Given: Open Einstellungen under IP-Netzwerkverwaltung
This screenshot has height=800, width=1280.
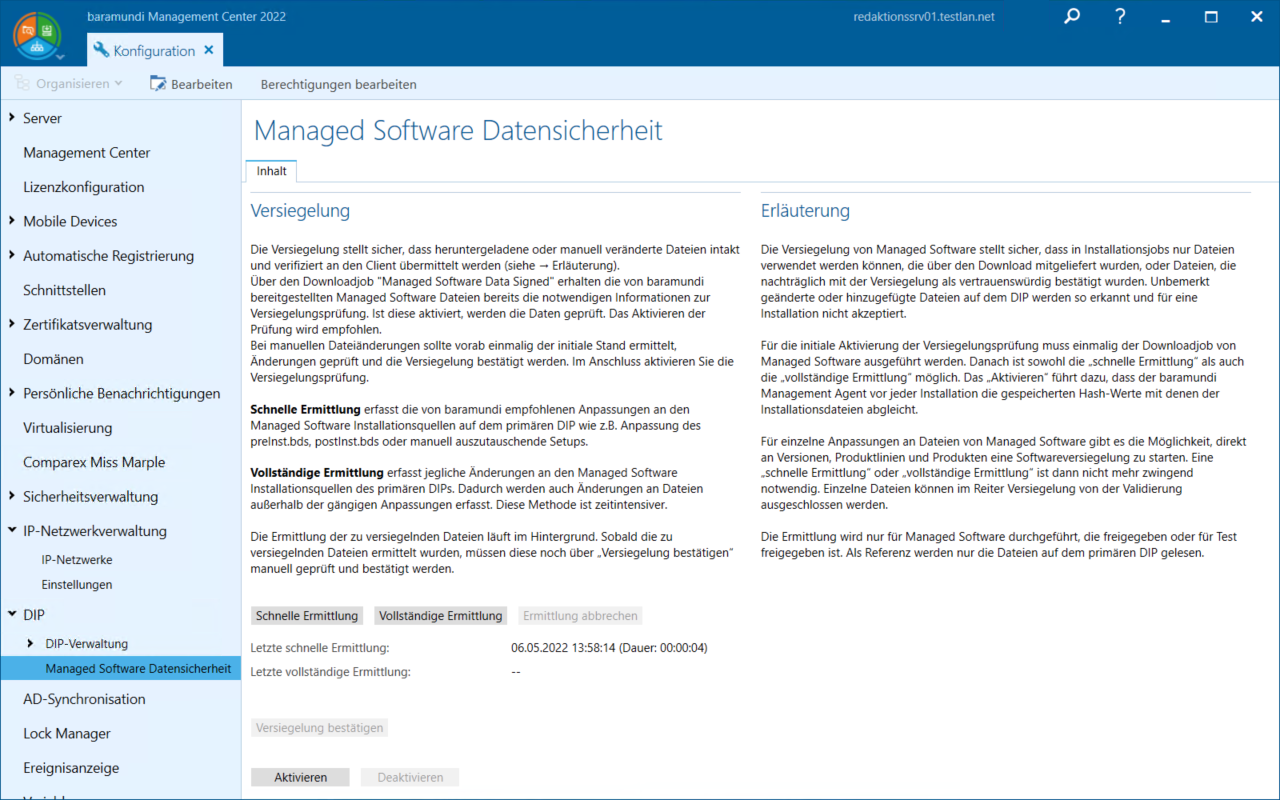Looking at the screenshot, I should pyautogui.click(x=76, y=584).
